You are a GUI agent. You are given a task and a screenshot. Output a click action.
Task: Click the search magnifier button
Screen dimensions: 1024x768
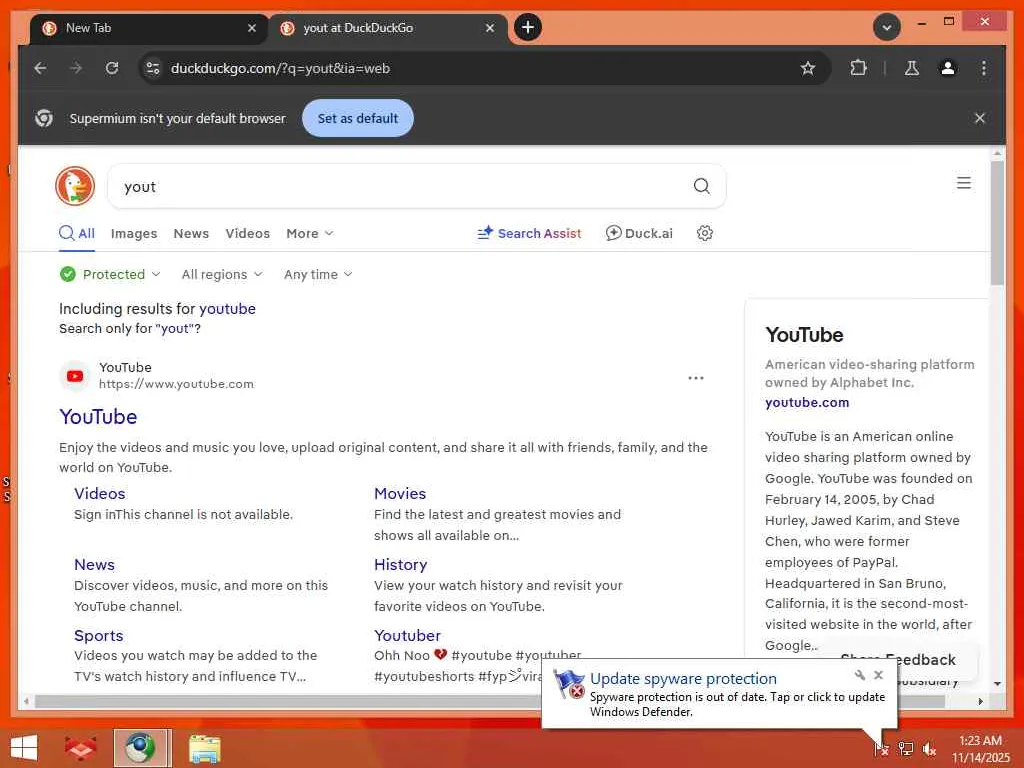click(x=701, y=186)
